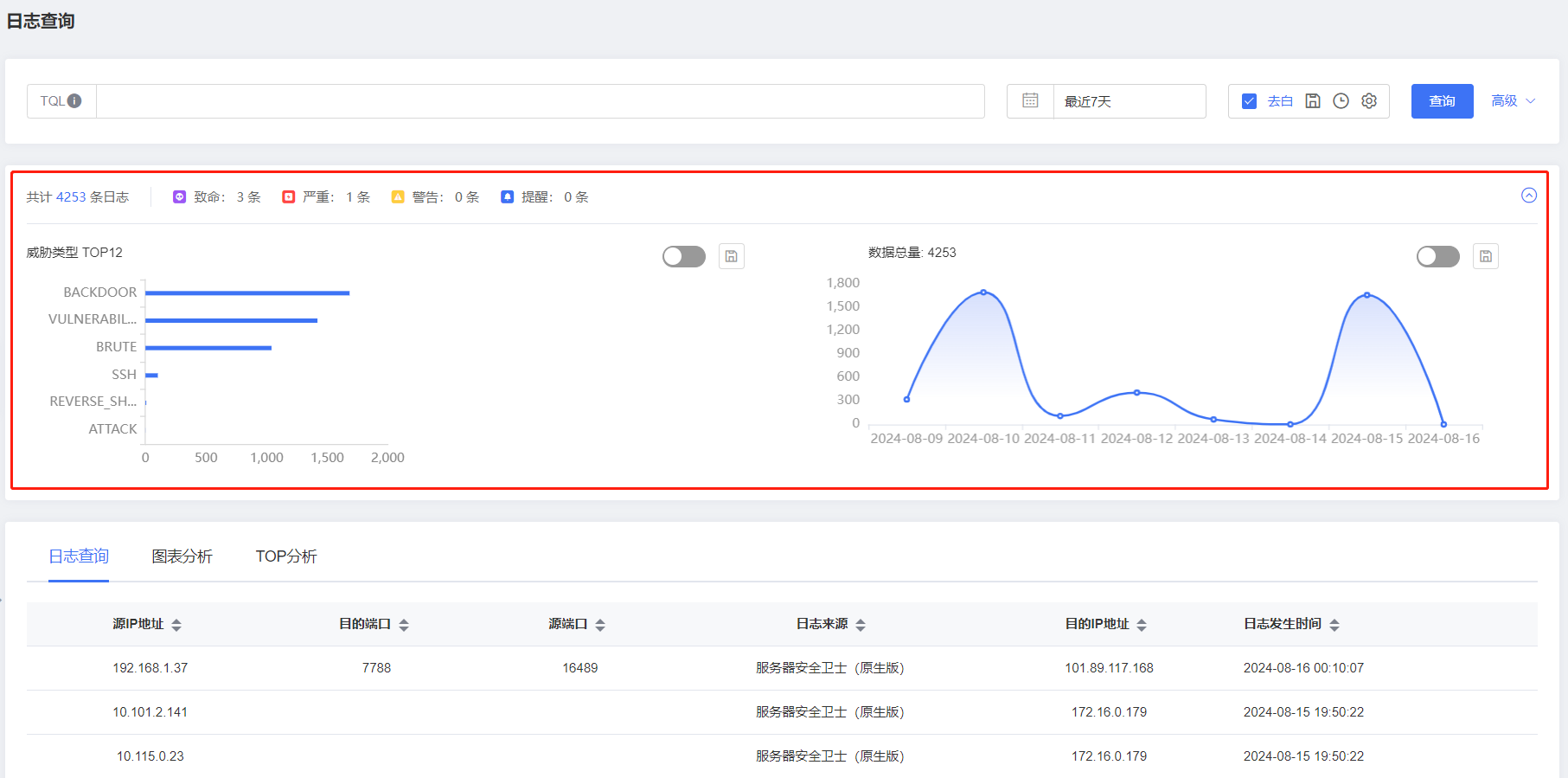
Task: Click the SSH bar in chart
Action: click(151, 376)
